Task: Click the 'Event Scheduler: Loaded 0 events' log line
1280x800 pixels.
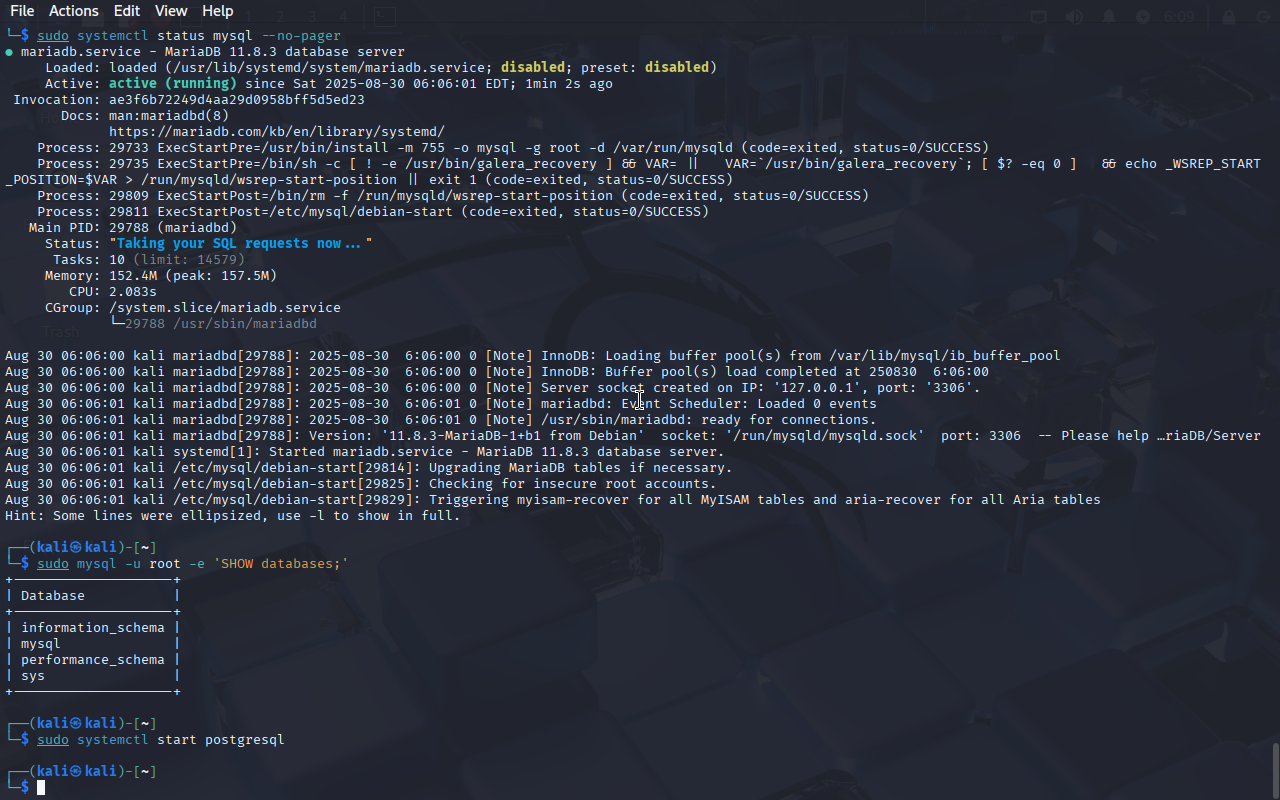Action: point(441,403)
